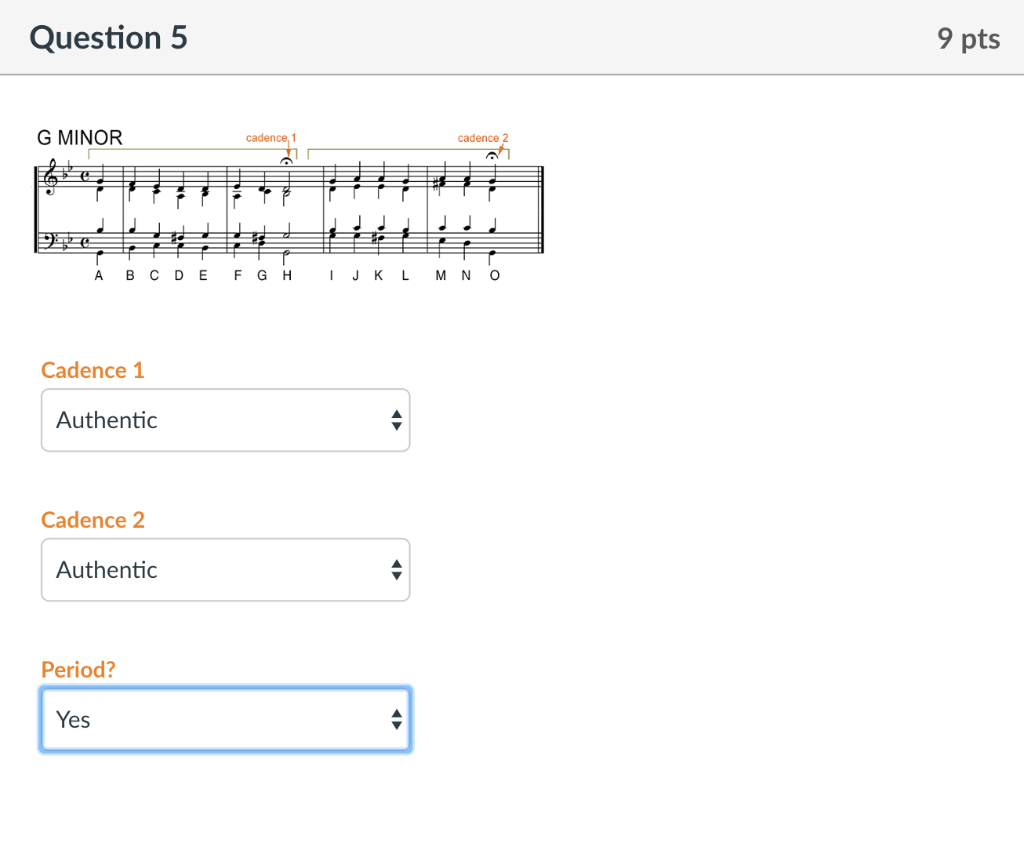
Task: Click the stepper arrows on the Period? selector
Action: pos(395,719)
